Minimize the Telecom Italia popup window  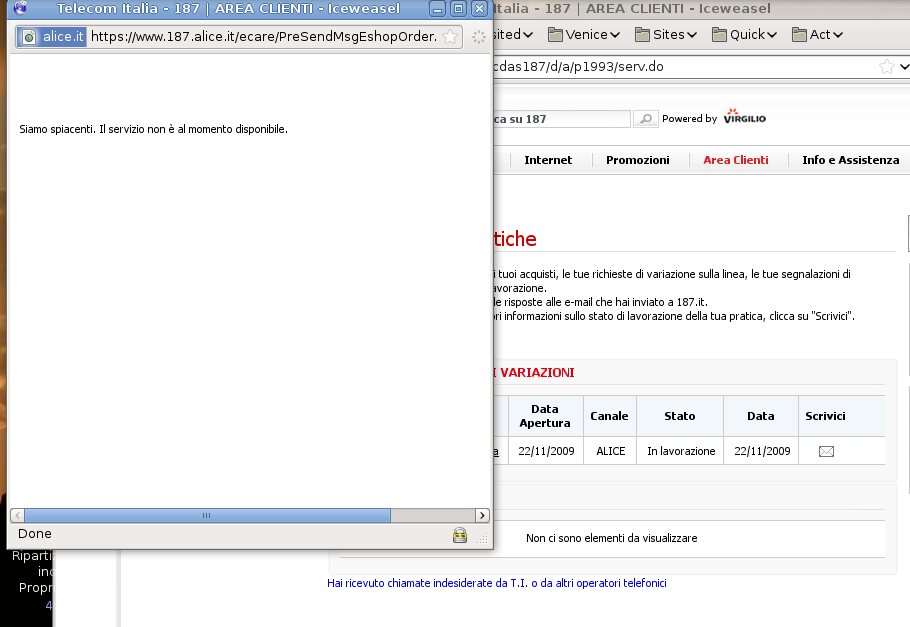click(x=438, y=9)
